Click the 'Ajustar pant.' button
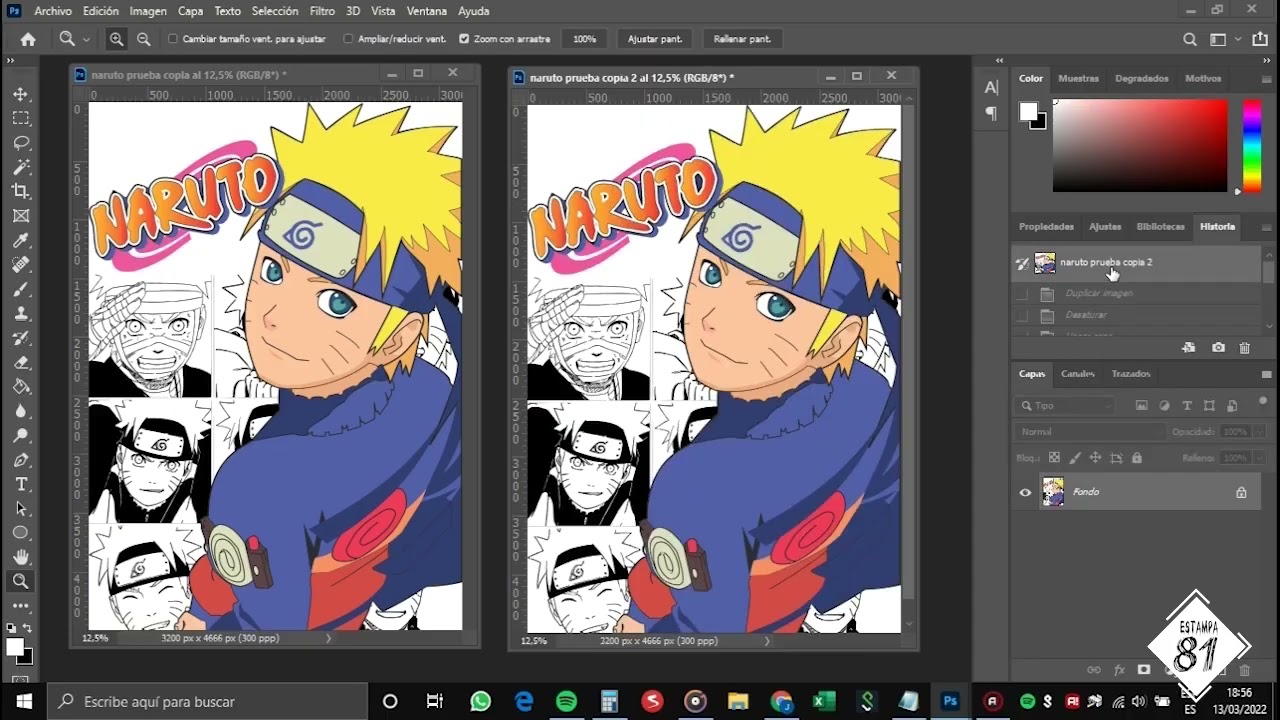 coord(655,39)
